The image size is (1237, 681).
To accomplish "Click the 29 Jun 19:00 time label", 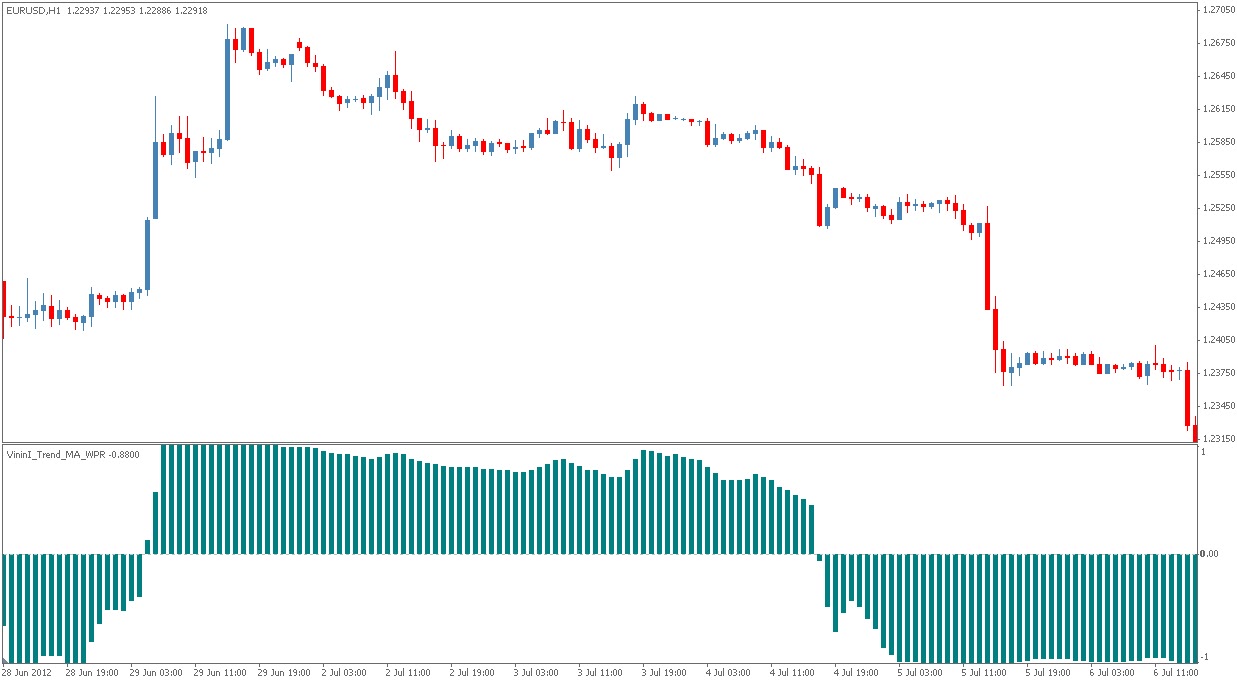I will click(285, 673).
